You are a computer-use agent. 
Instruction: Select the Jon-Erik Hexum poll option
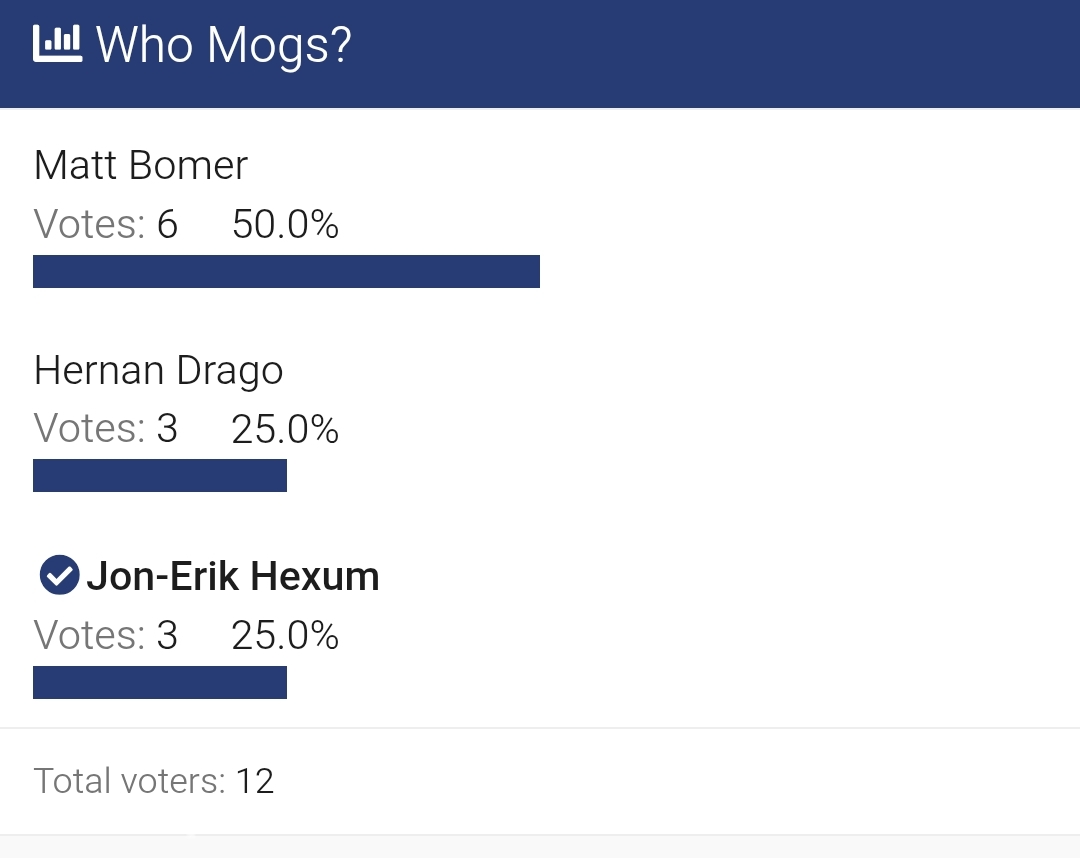(233, 576)
